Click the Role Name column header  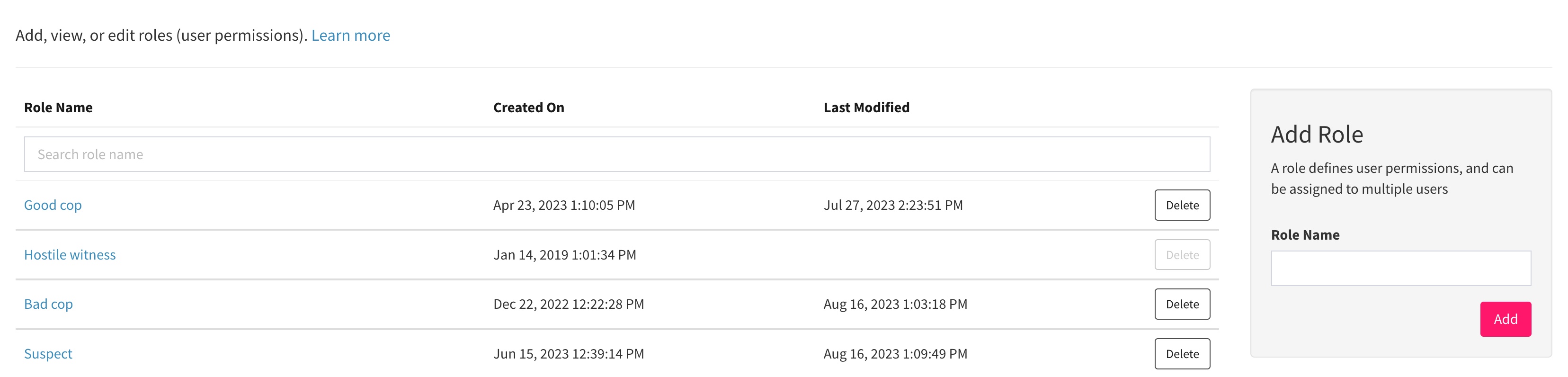click(58, 108)
